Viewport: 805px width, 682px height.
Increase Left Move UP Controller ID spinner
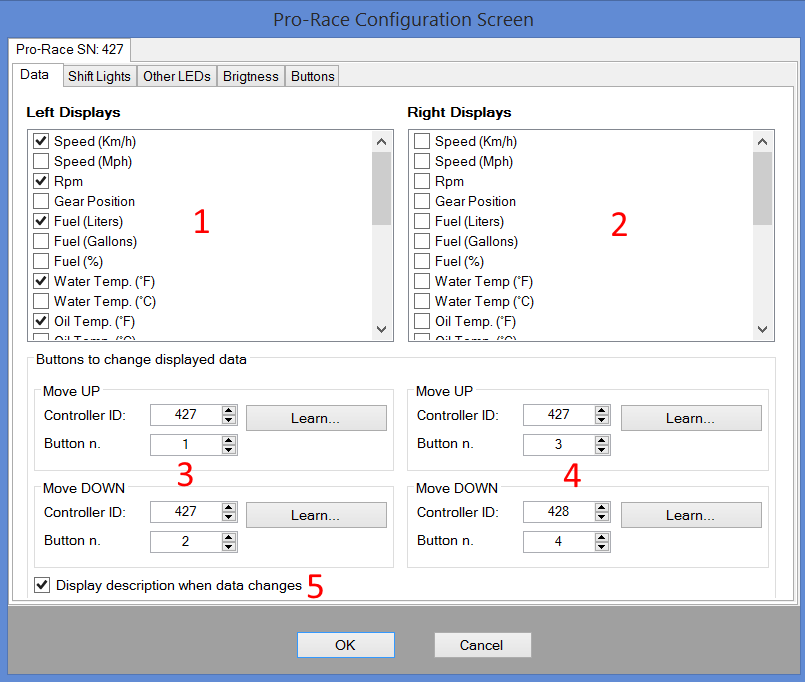coord(229,410)
